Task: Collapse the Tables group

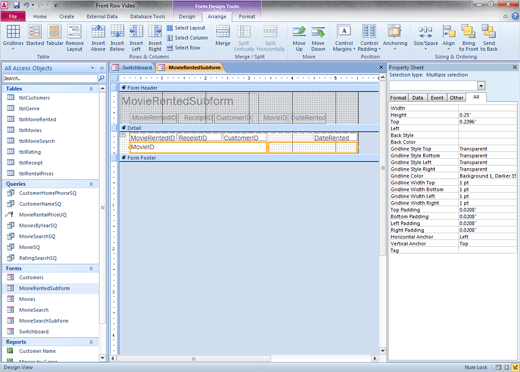Action: [x=91, y=89]
